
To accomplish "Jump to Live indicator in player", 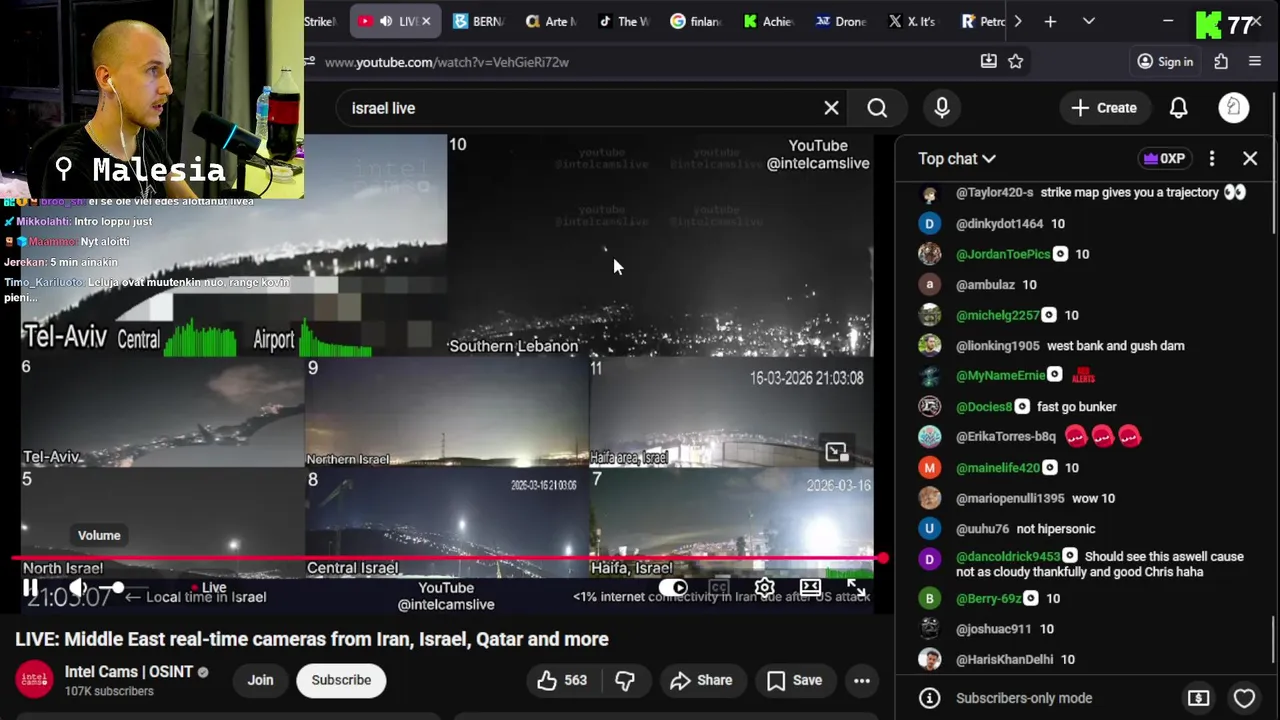I will point(209,588).
